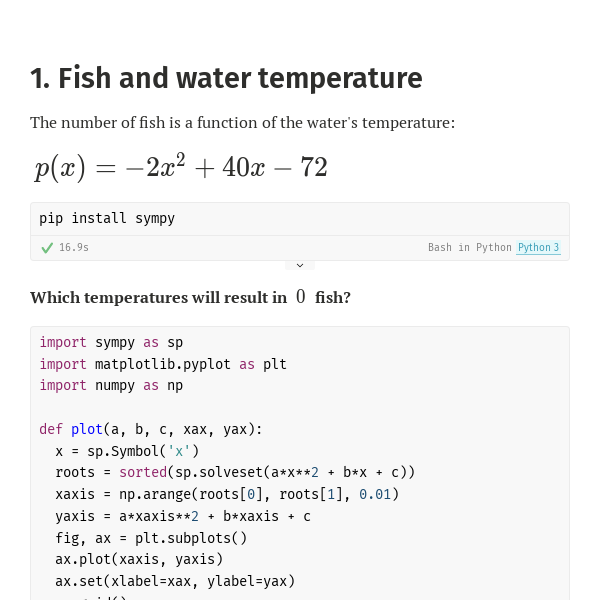This screenshot has width=600, height=600.
Task: Open the Python 3 kernel link
Action: [x=538, y=248]
